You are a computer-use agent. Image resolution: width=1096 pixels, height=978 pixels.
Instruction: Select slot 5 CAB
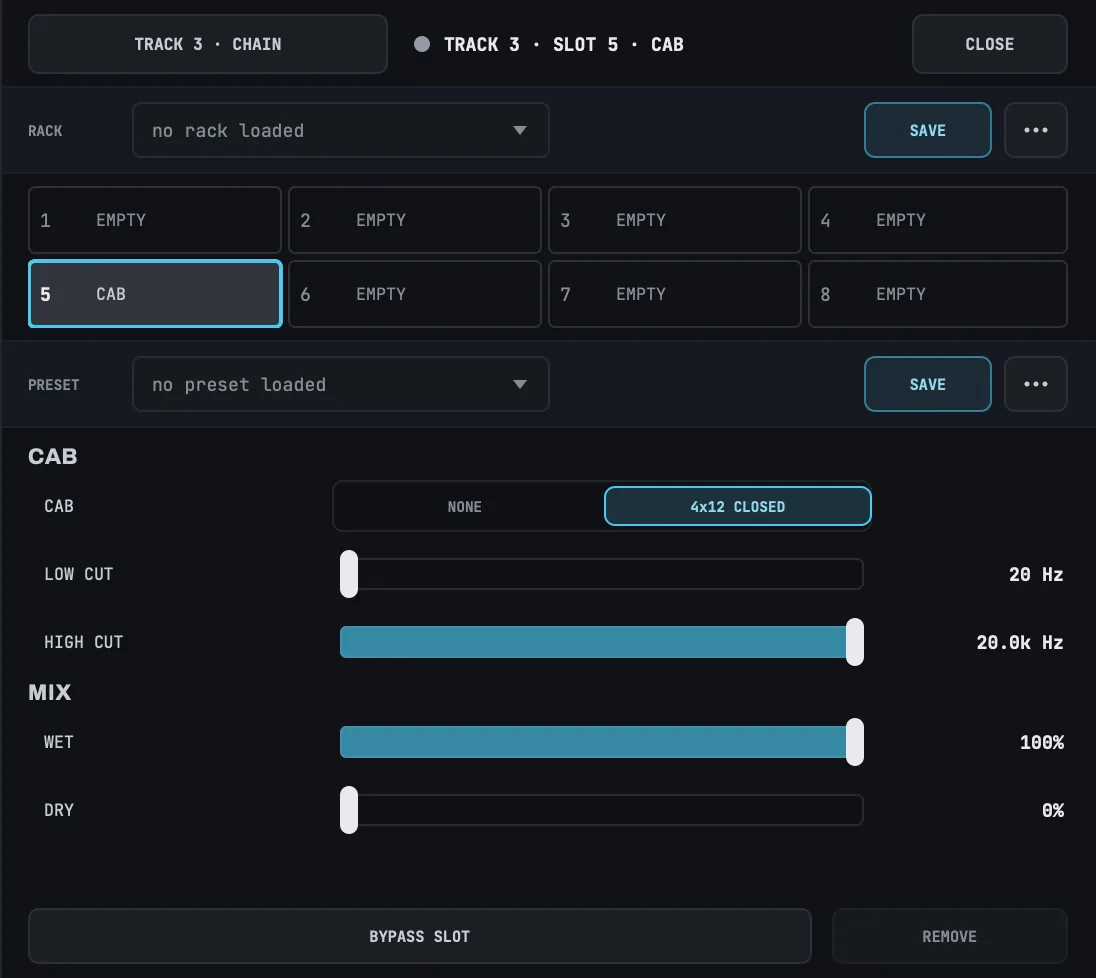[154, 294]
